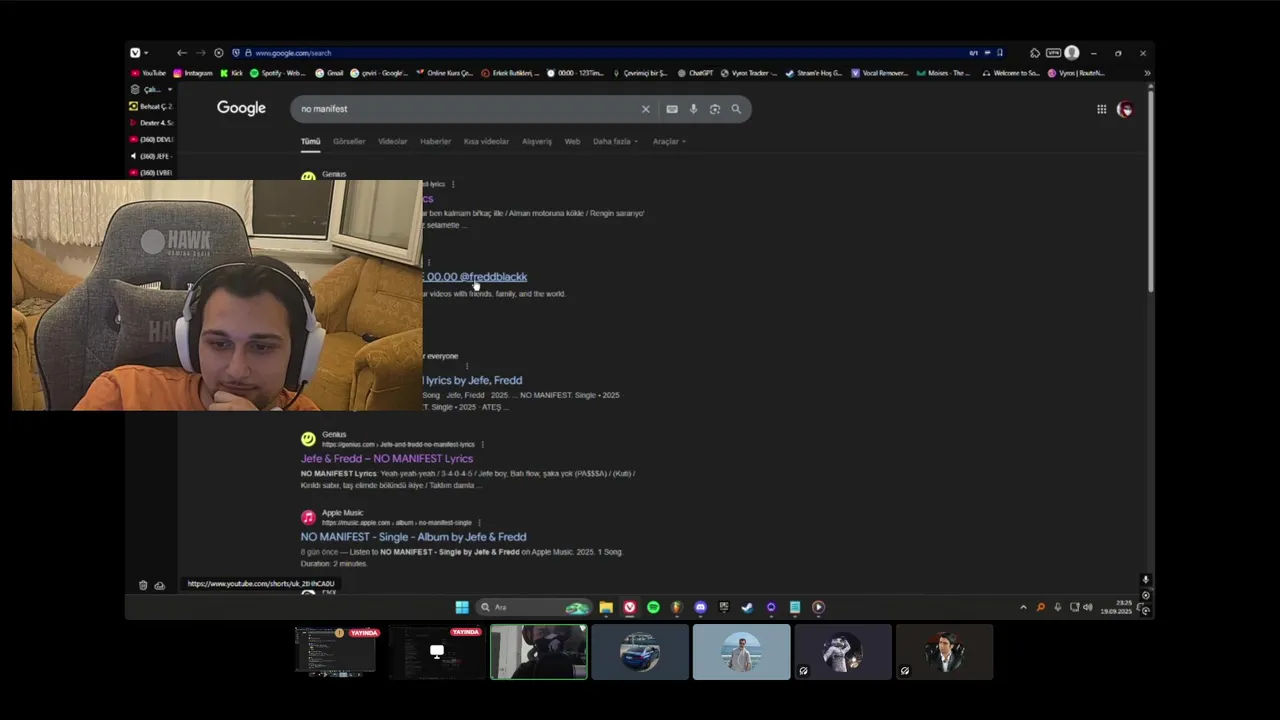Open the Google account avatar

click(x=1125, y=109)
